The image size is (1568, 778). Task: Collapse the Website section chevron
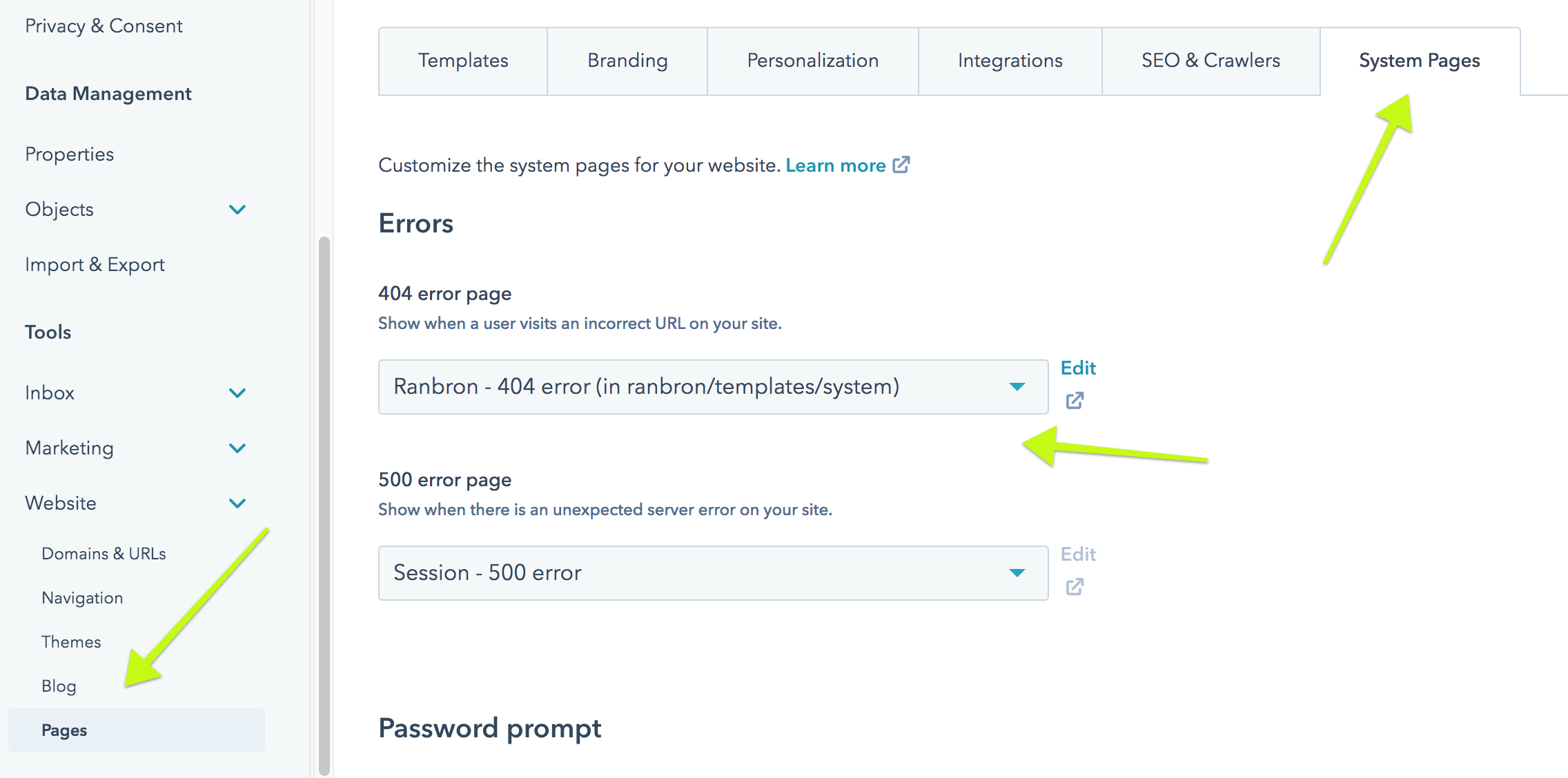237,503
